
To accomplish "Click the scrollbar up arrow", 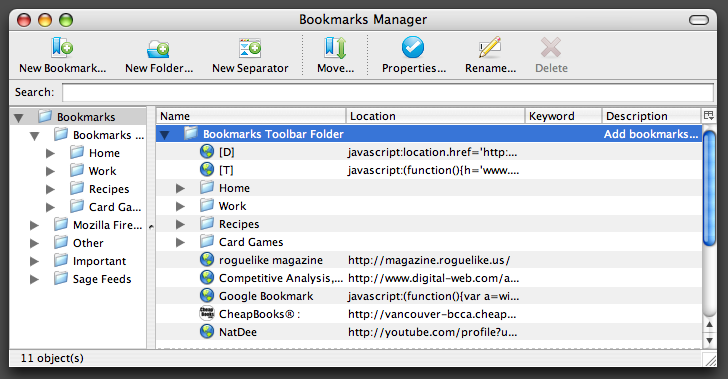I will (709, 324).
